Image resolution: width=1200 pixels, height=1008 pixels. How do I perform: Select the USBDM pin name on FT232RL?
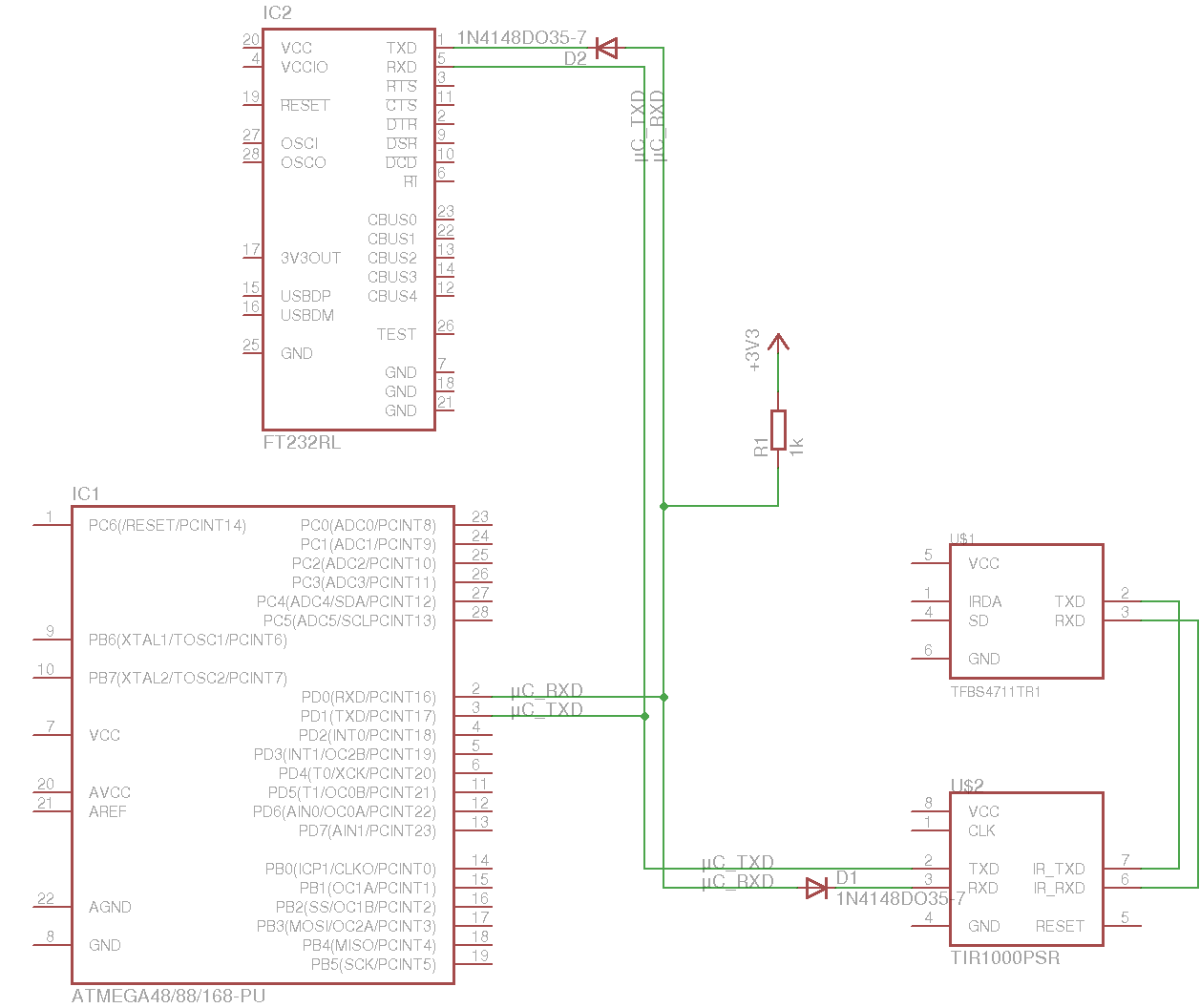307,315
